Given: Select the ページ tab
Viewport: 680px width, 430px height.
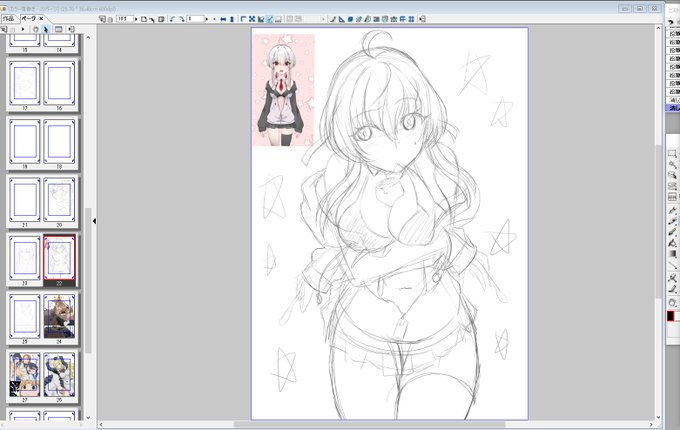Looking at the screenshot, I should click(29, 19).
